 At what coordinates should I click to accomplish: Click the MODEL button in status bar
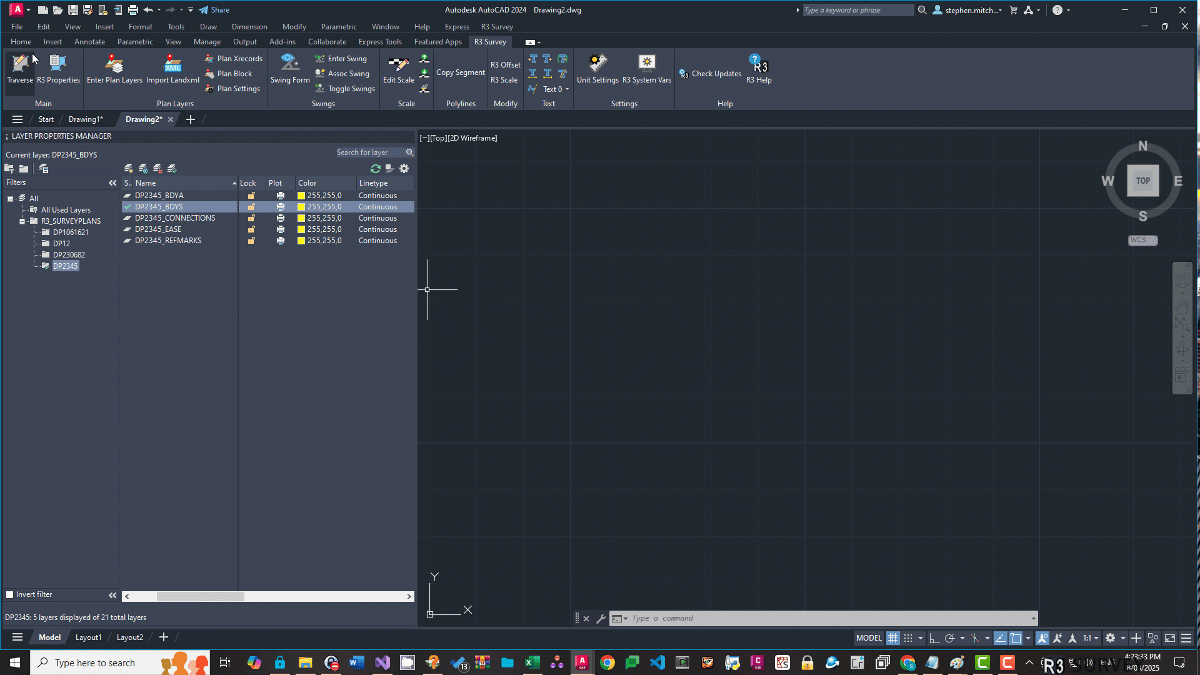point(869,638)
